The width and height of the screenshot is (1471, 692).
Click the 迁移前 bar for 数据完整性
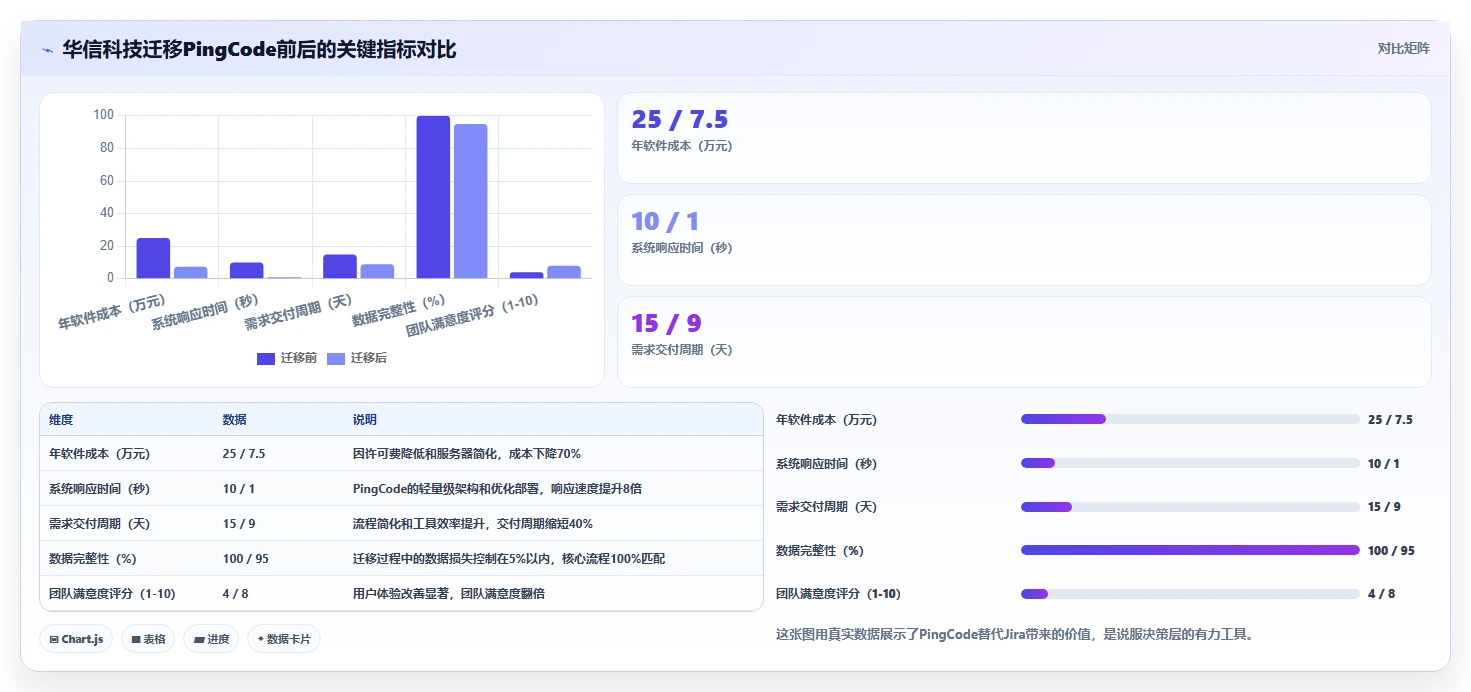click(x=433, y=197)
